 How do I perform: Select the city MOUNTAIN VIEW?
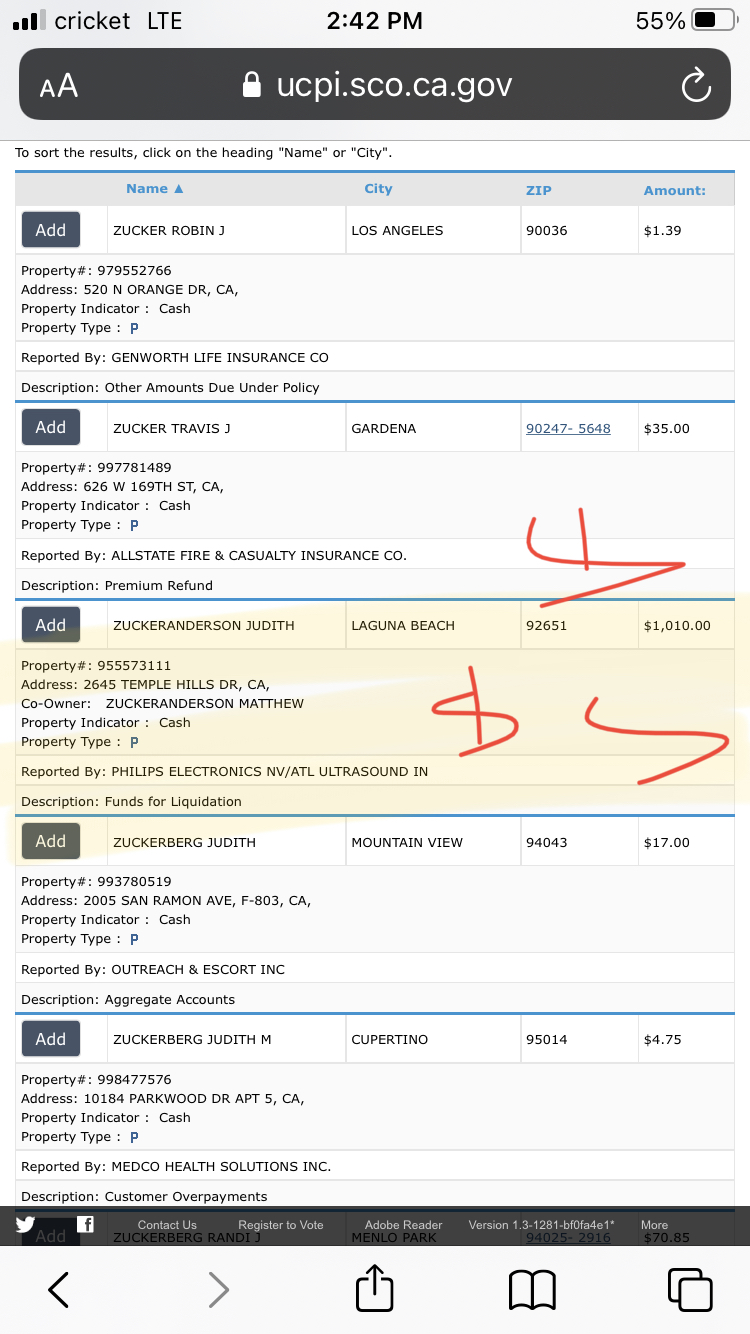tap(407, 842)
